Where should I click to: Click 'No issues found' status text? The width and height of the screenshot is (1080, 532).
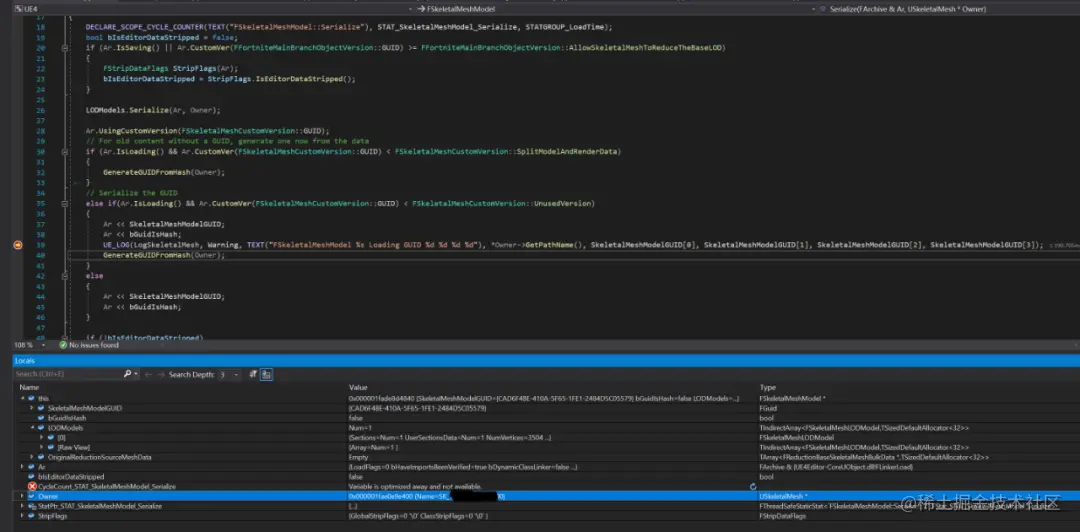click(94, 345)
